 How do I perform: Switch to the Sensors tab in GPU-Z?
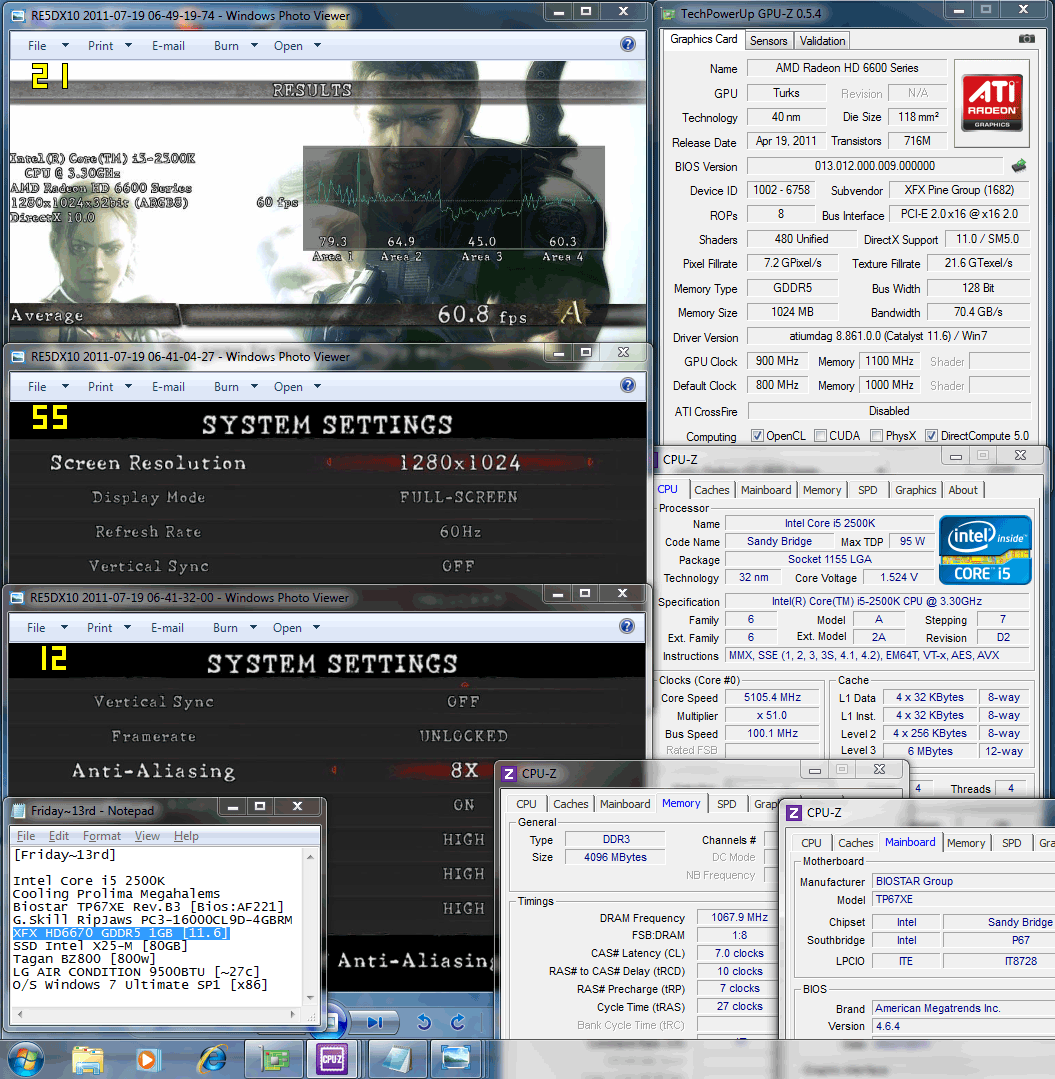click(768, 41)
